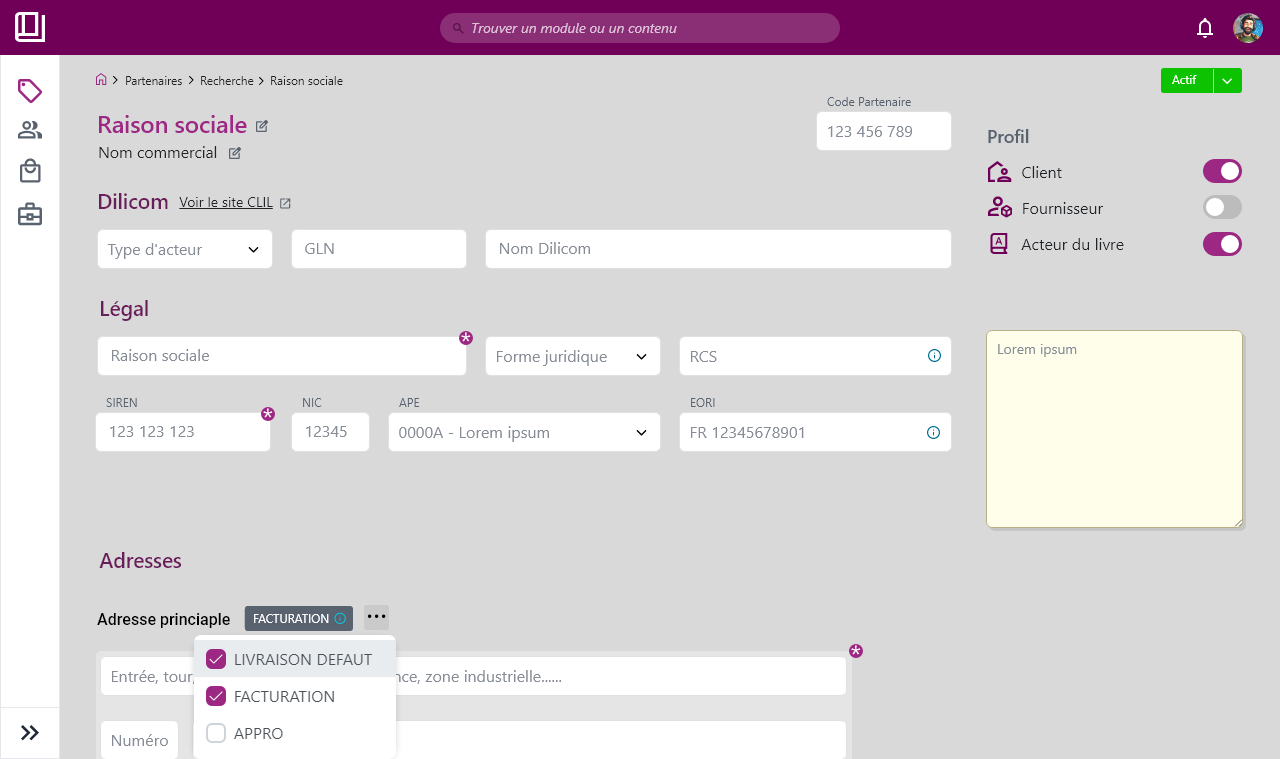1280x759 pixels.
Task: Go to Partenaires in the breadcrumb
Action: click(x=153, y=81)
